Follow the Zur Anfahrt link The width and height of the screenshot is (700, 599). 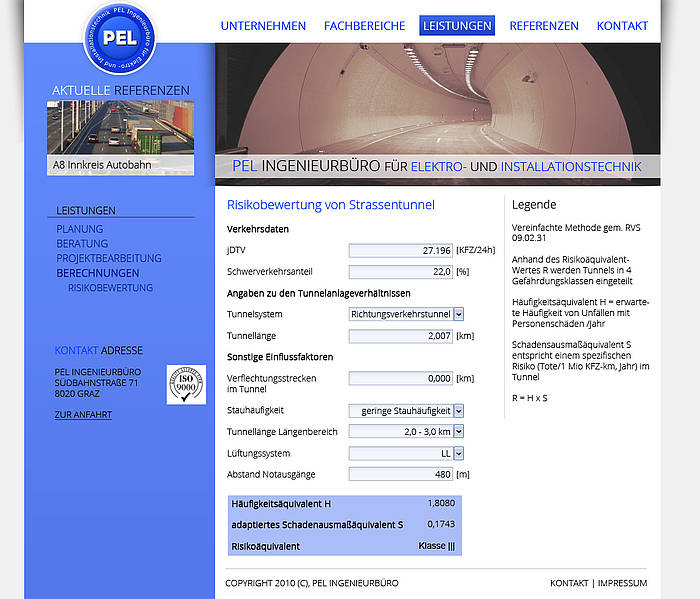point(83,415)
